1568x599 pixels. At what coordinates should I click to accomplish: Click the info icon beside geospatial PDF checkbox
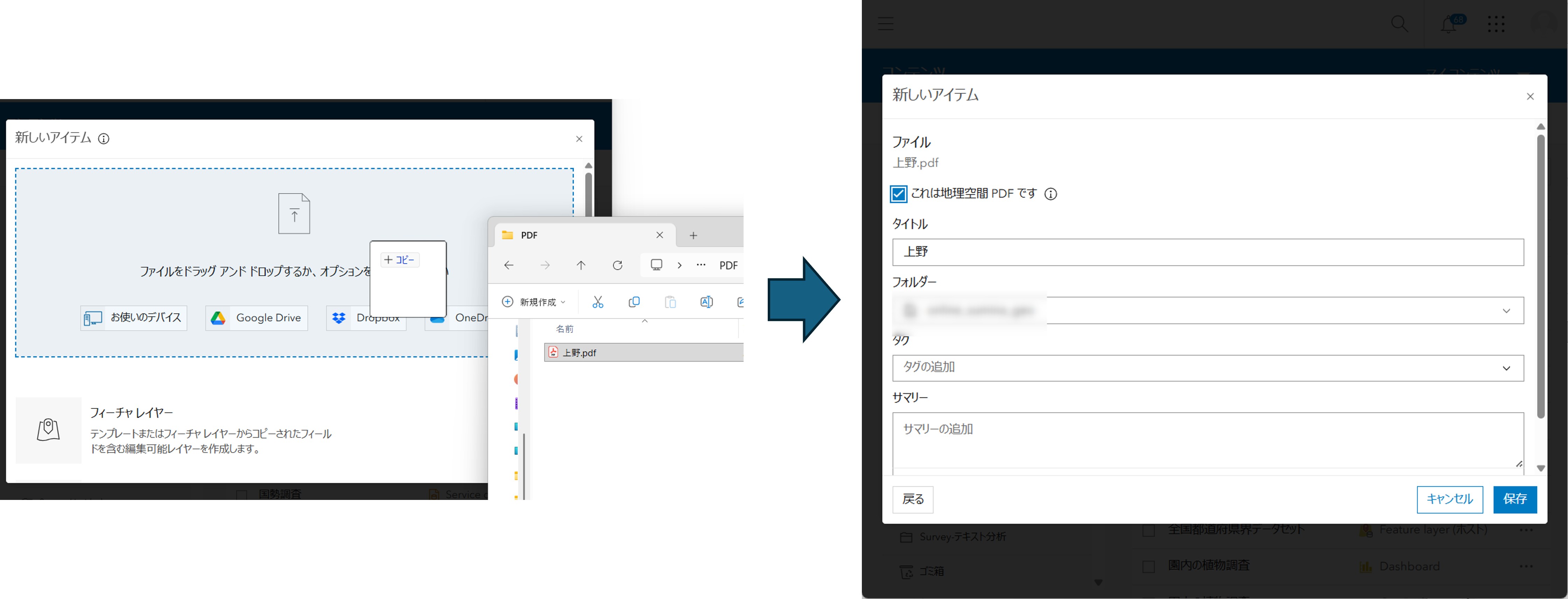(x=1050, y=194)
